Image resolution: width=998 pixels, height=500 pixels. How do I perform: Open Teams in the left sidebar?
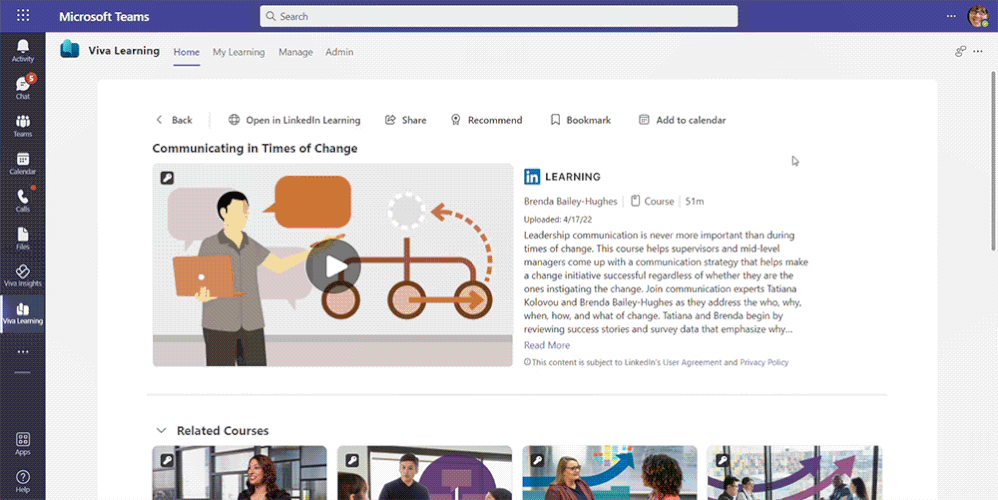tap(23, 125)
